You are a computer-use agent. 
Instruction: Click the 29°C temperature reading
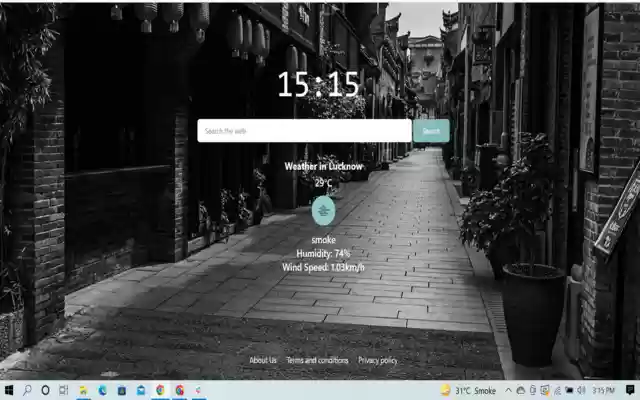(x=323, y=182)
